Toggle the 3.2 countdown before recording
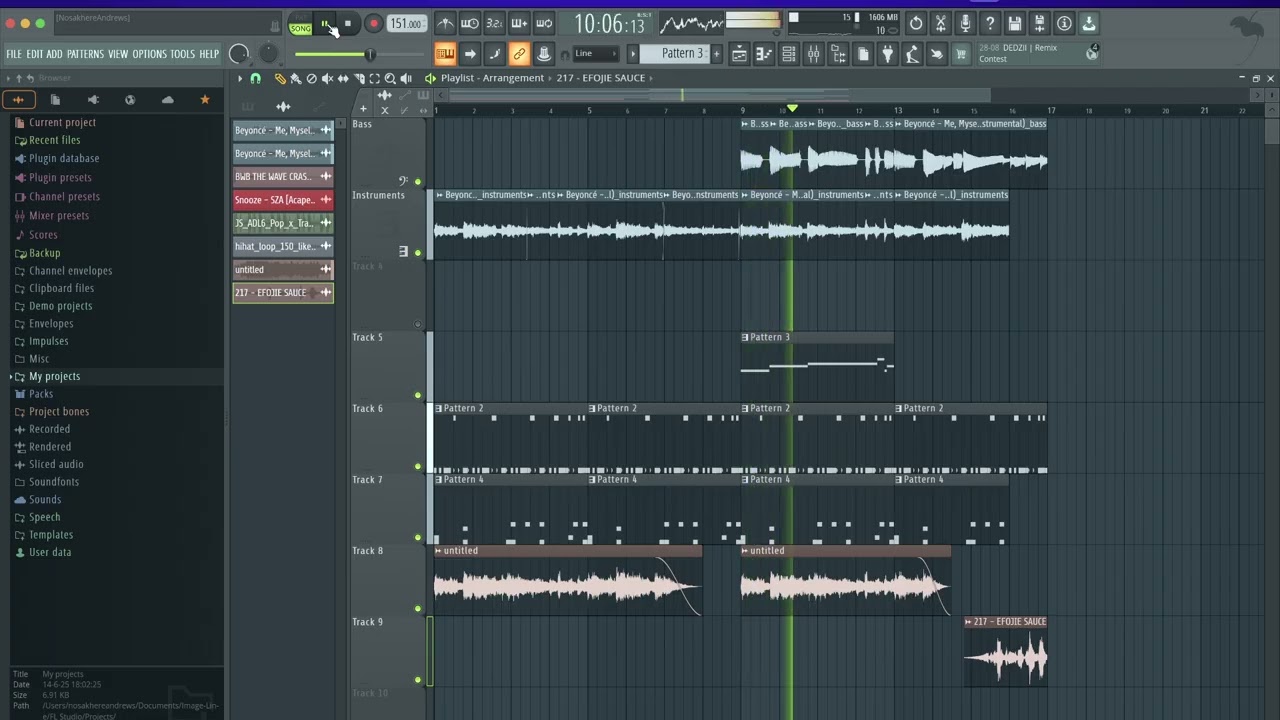1280x720 pixels. coord(494,24)
